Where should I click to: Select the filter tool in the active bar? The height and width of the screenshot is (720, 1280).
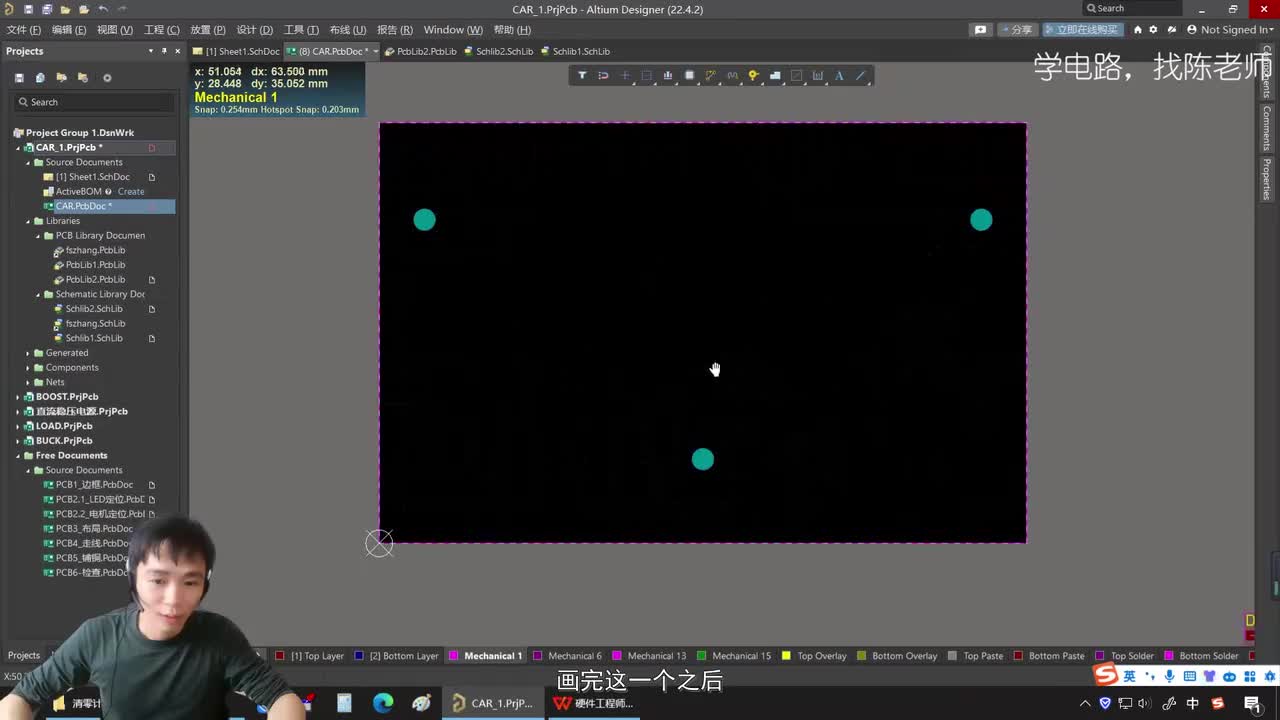point(582,75)
